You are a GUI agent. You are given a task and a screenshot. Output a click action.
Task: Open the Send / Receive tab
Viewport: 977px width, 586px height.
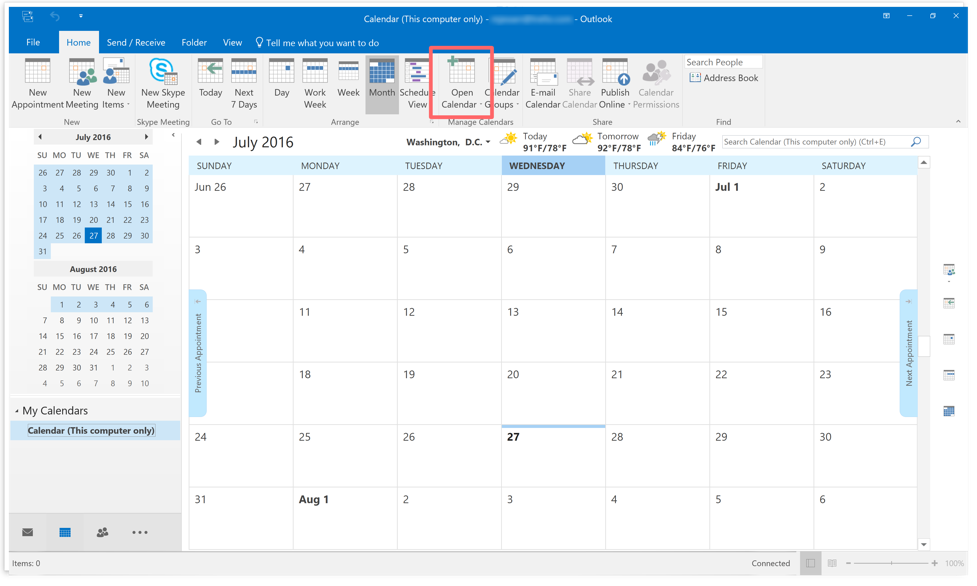pyautogui.click(x=136, y=42)
